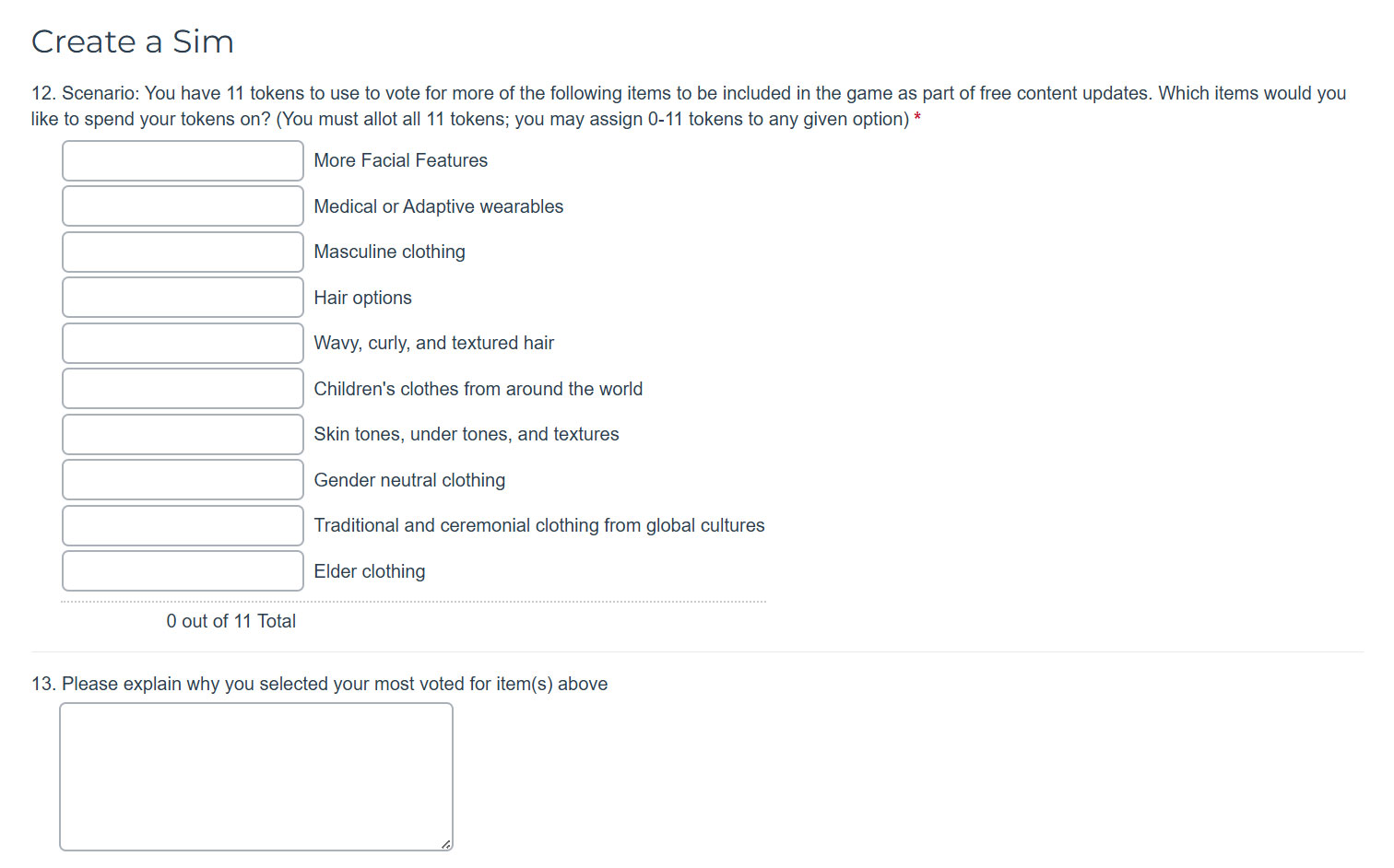Click the question 13 explanation text area
Viewport: 1394px width, 868px height.
point(256,777)
